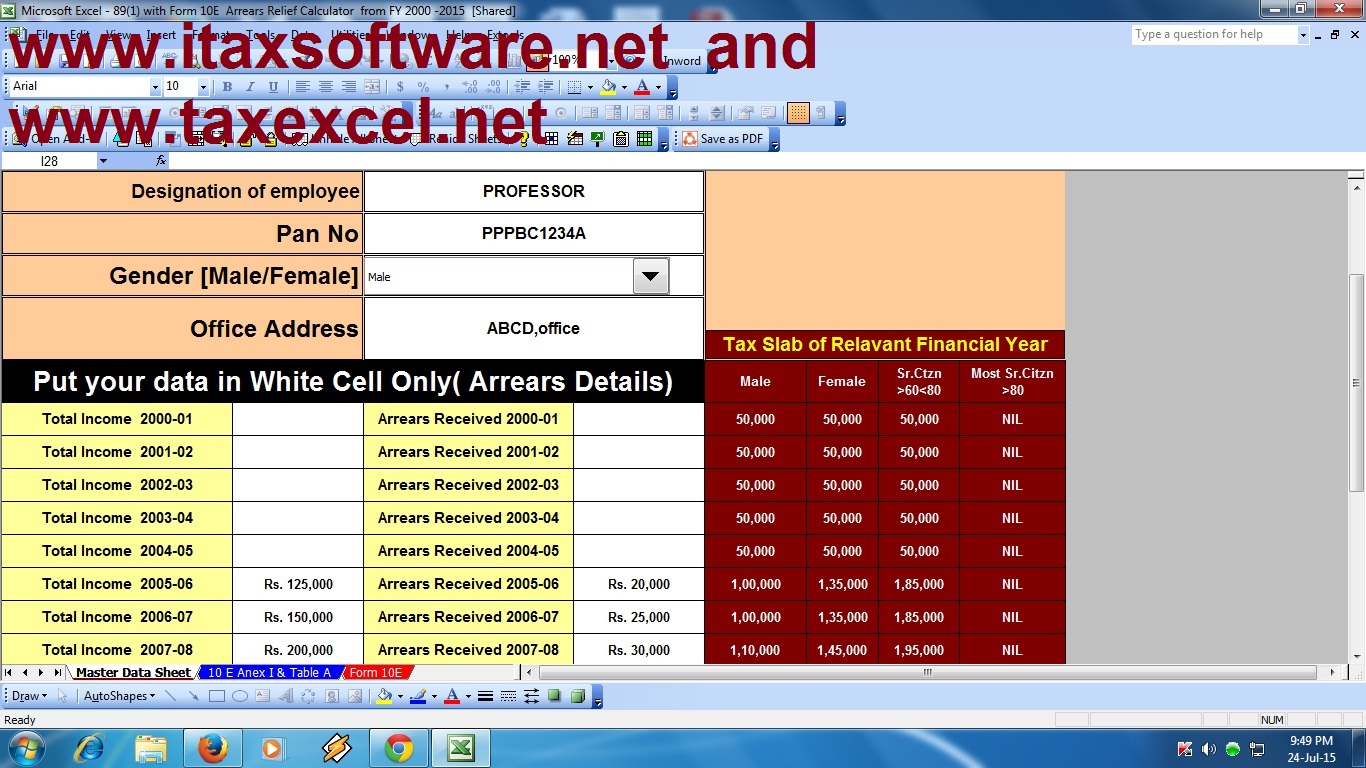1366x768 pixels.
Task: Decrease the cell indent
Action: click(x=522, y=87)
